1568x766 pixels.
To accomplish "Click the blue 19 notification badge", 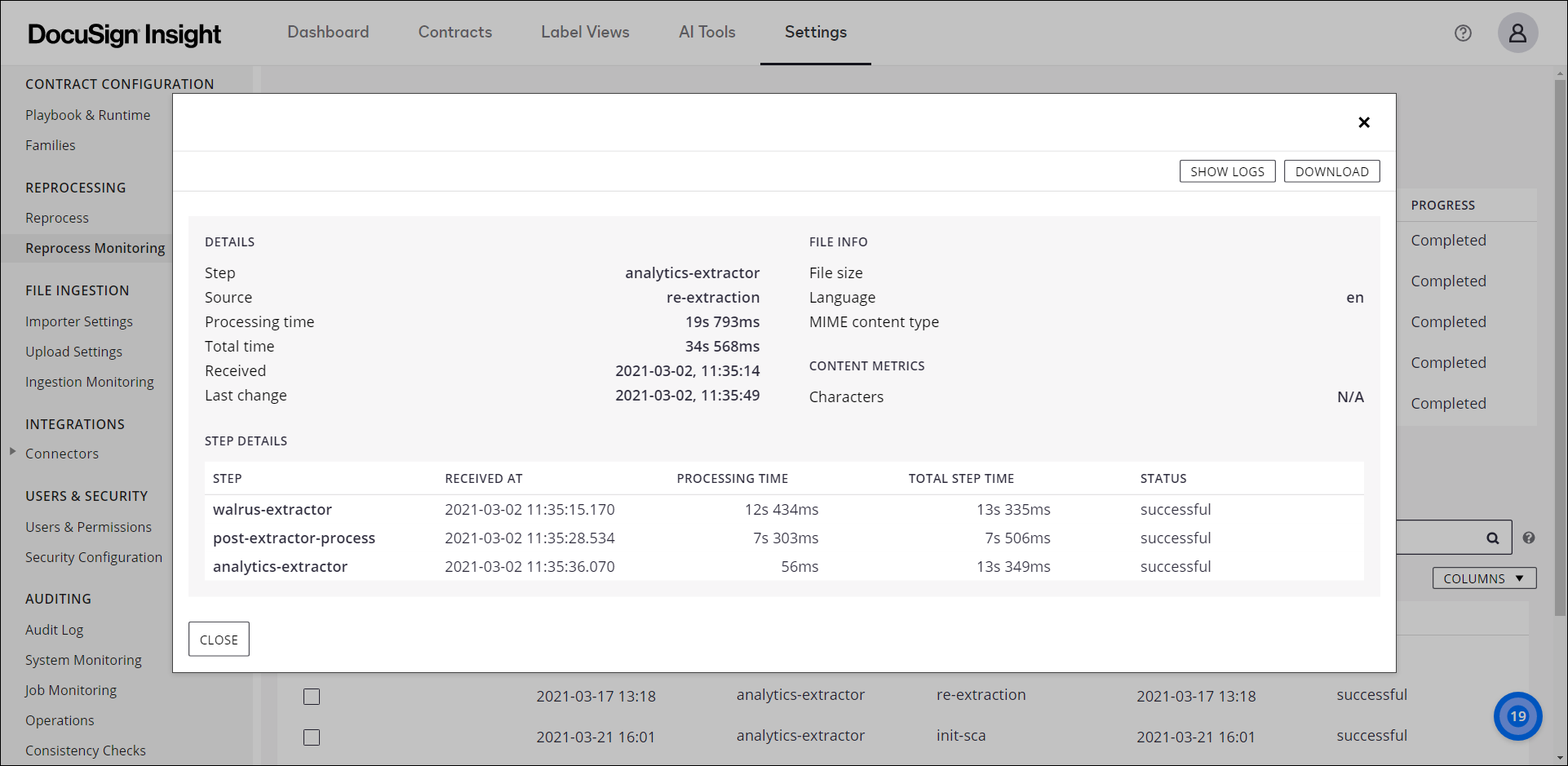I will [x=1517, y=715].
